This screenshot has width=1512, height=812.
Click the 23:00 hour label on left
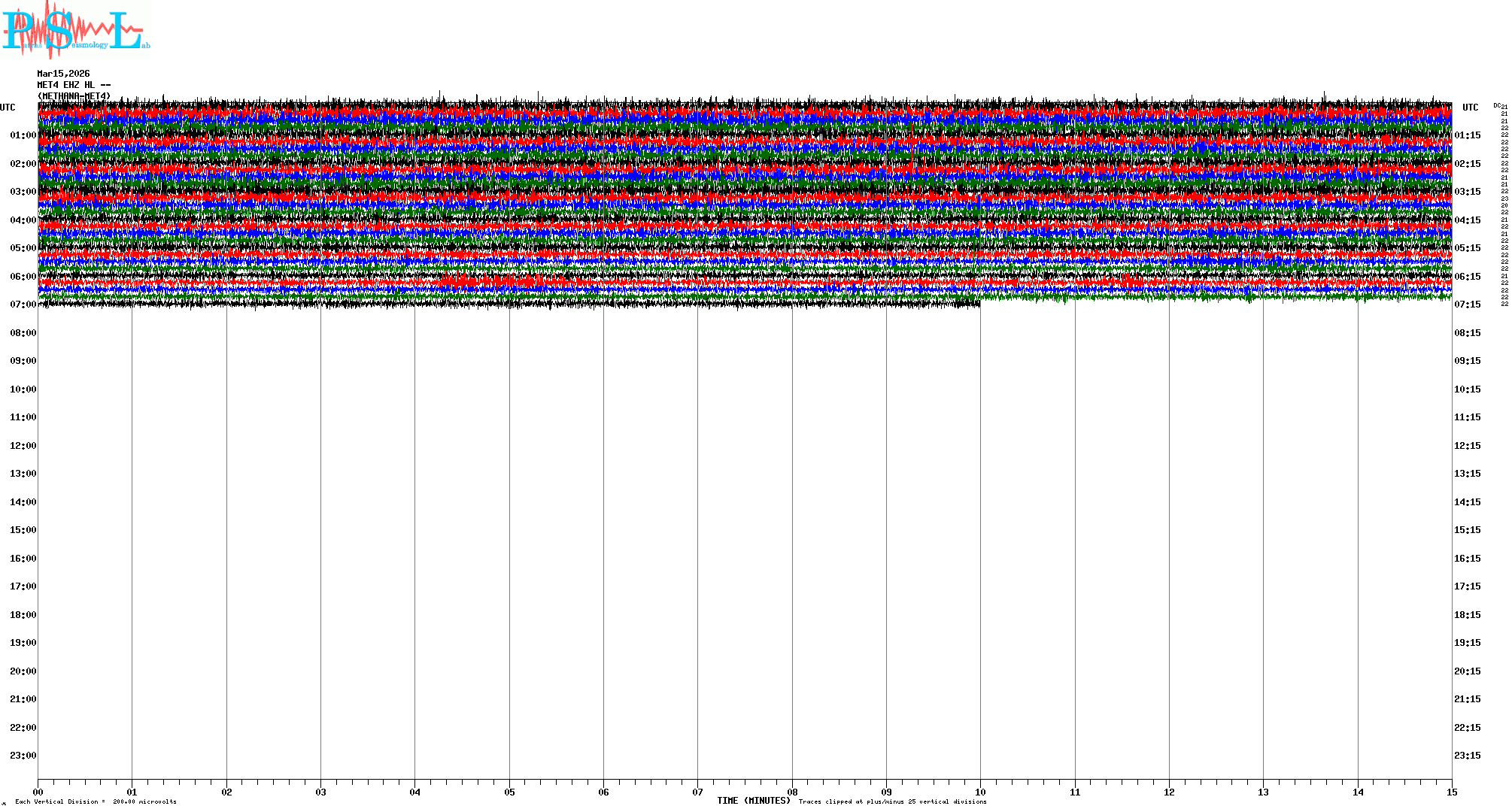click(23, 756)
